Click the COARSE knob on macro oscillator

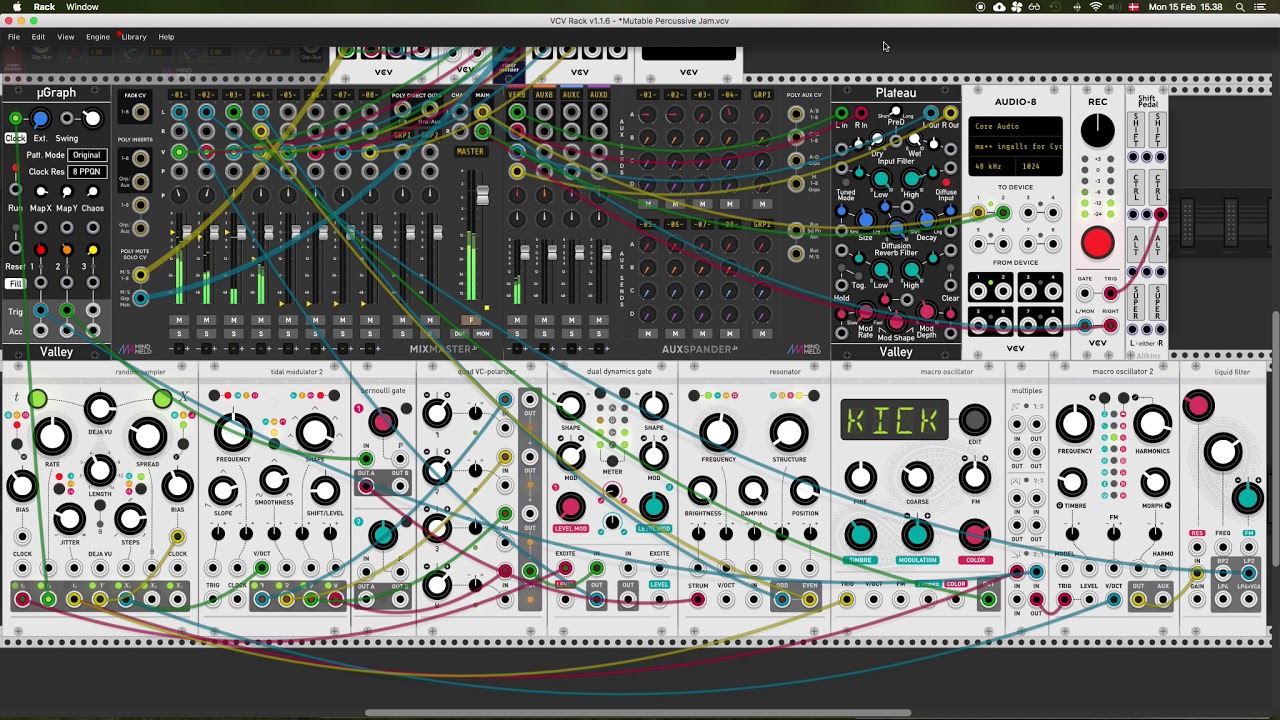917,477
